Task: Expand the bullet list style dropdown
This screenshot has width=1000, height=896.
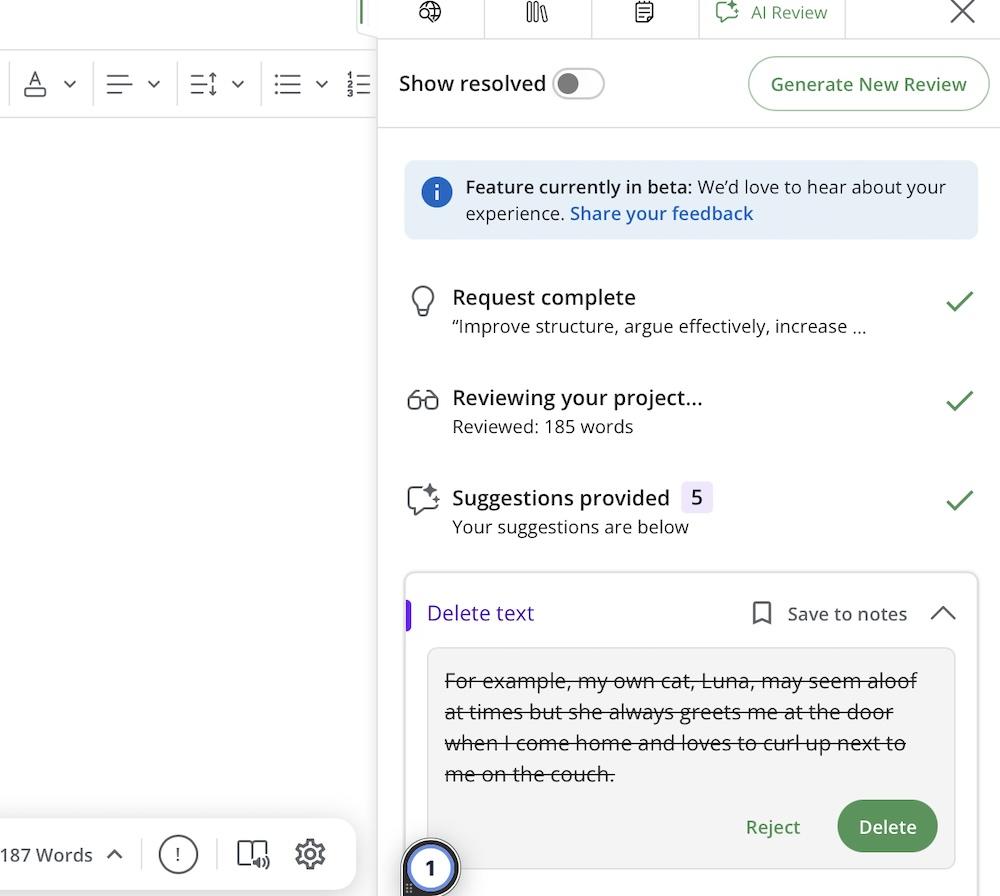Action: point(322,84)
